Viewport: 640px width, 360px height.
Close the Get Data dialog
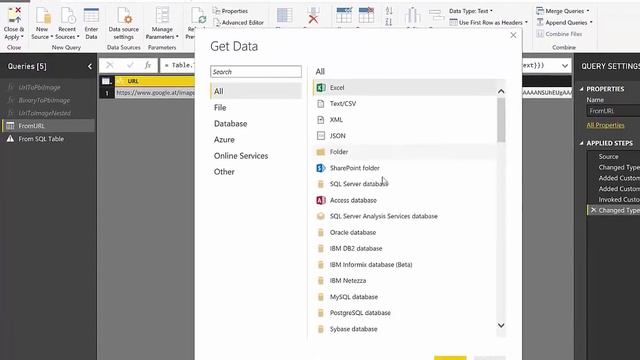pos(513,36)
